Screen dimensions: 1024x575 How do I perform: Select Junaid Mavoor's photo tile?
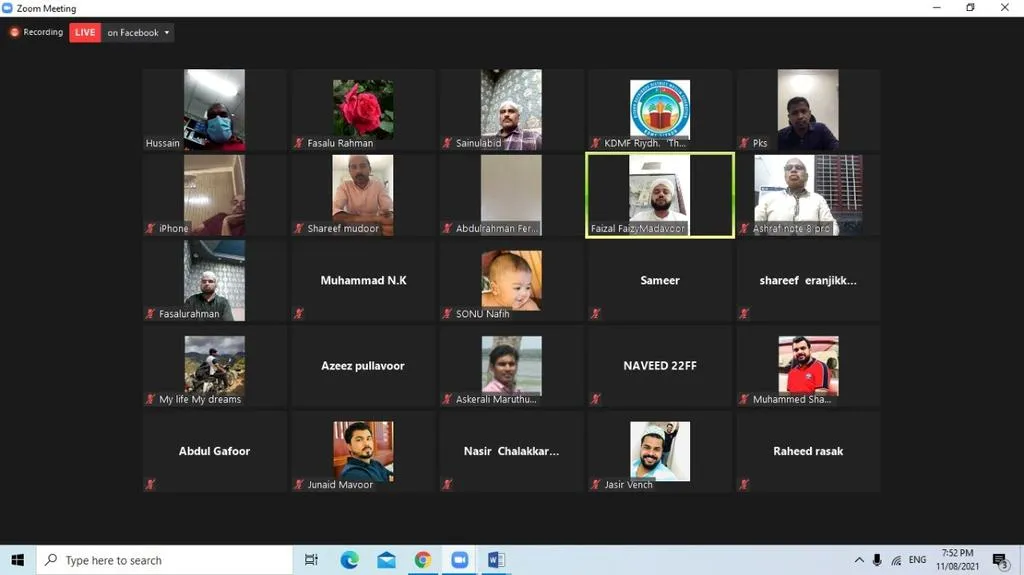(x=363, y=452)
